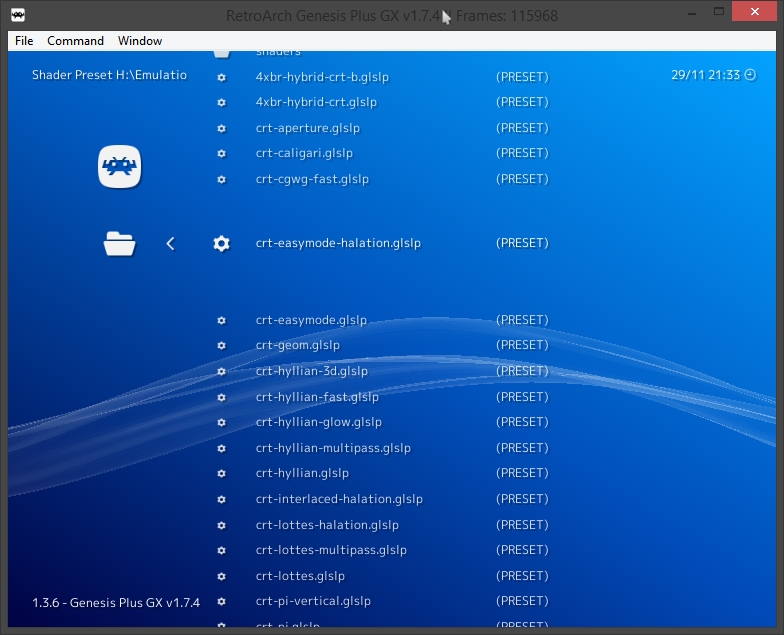
Task: Click gear icon beside crt-pi-vertical.glslp
Action: pyautogui.click(x=222, y=602)
